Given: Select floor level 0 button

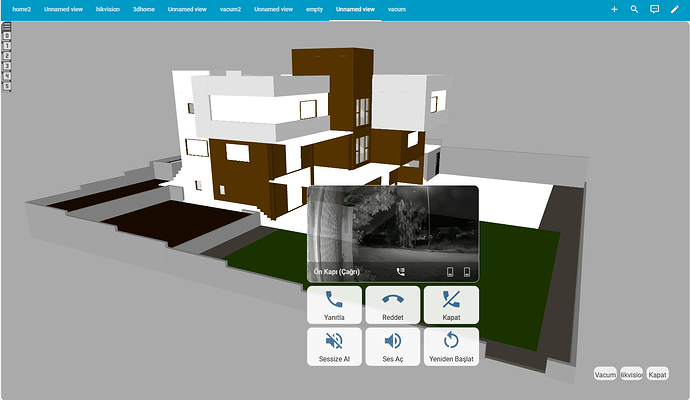Looking at the screenshot, I should pos(7,36).
